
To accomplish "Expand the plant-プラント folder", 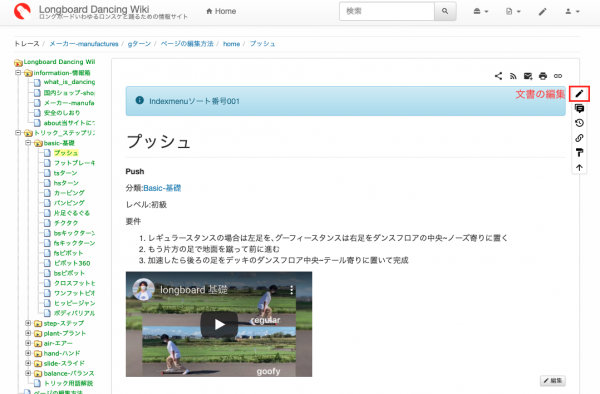I will (28, 333).
